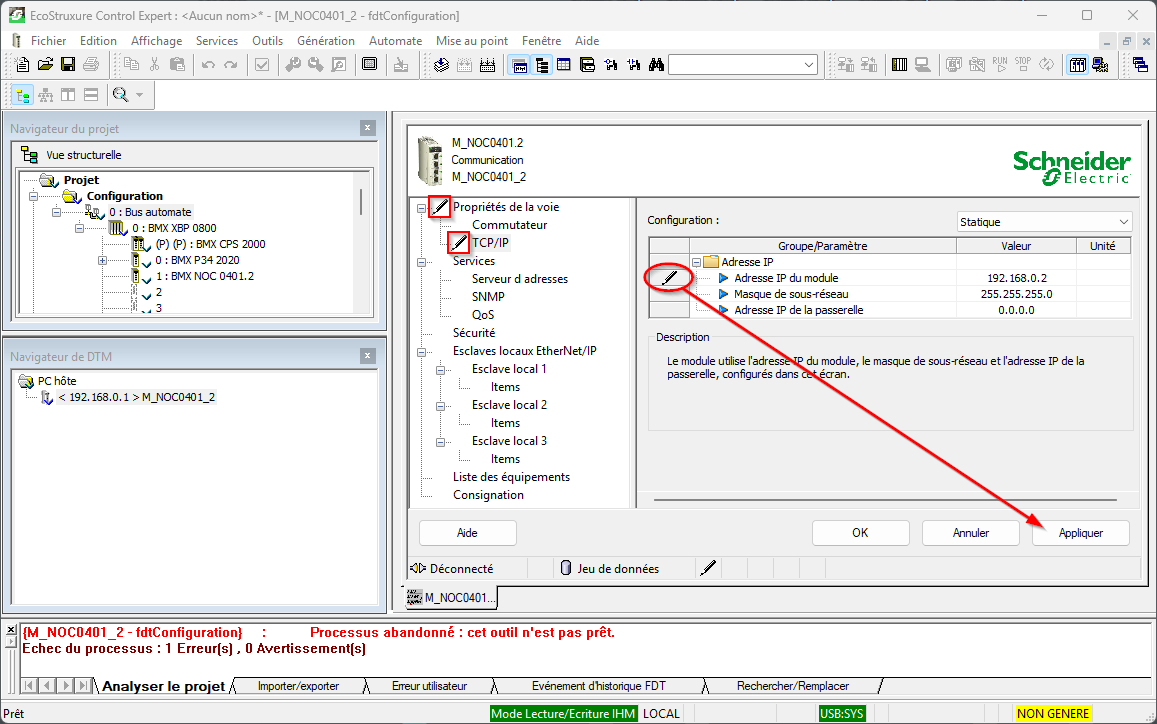
Task: Open the Génération menu
Action: click(x=325, y=41)
